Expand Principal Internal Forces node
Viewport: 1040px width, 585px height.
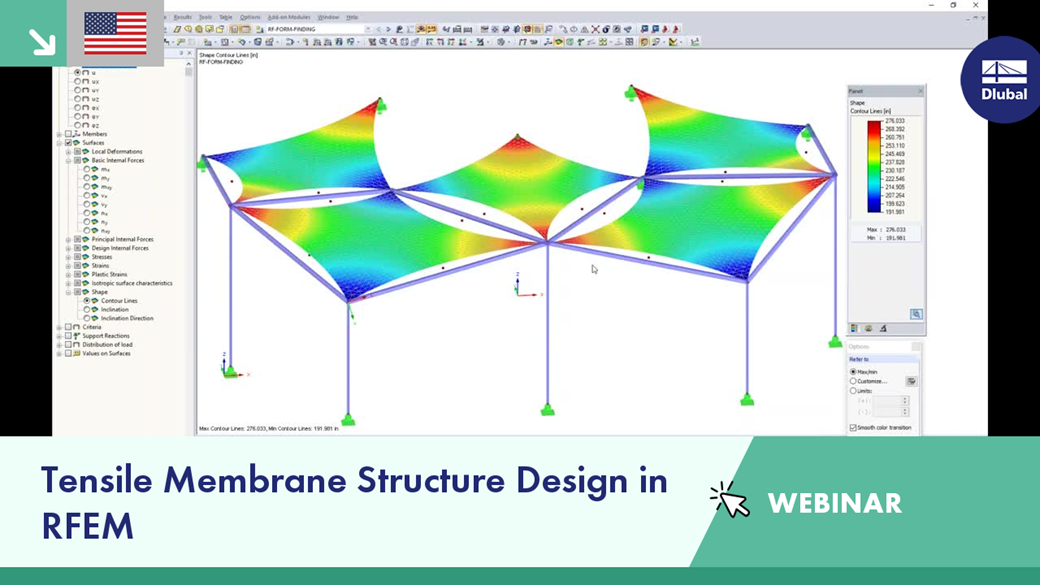pos(68,239)
